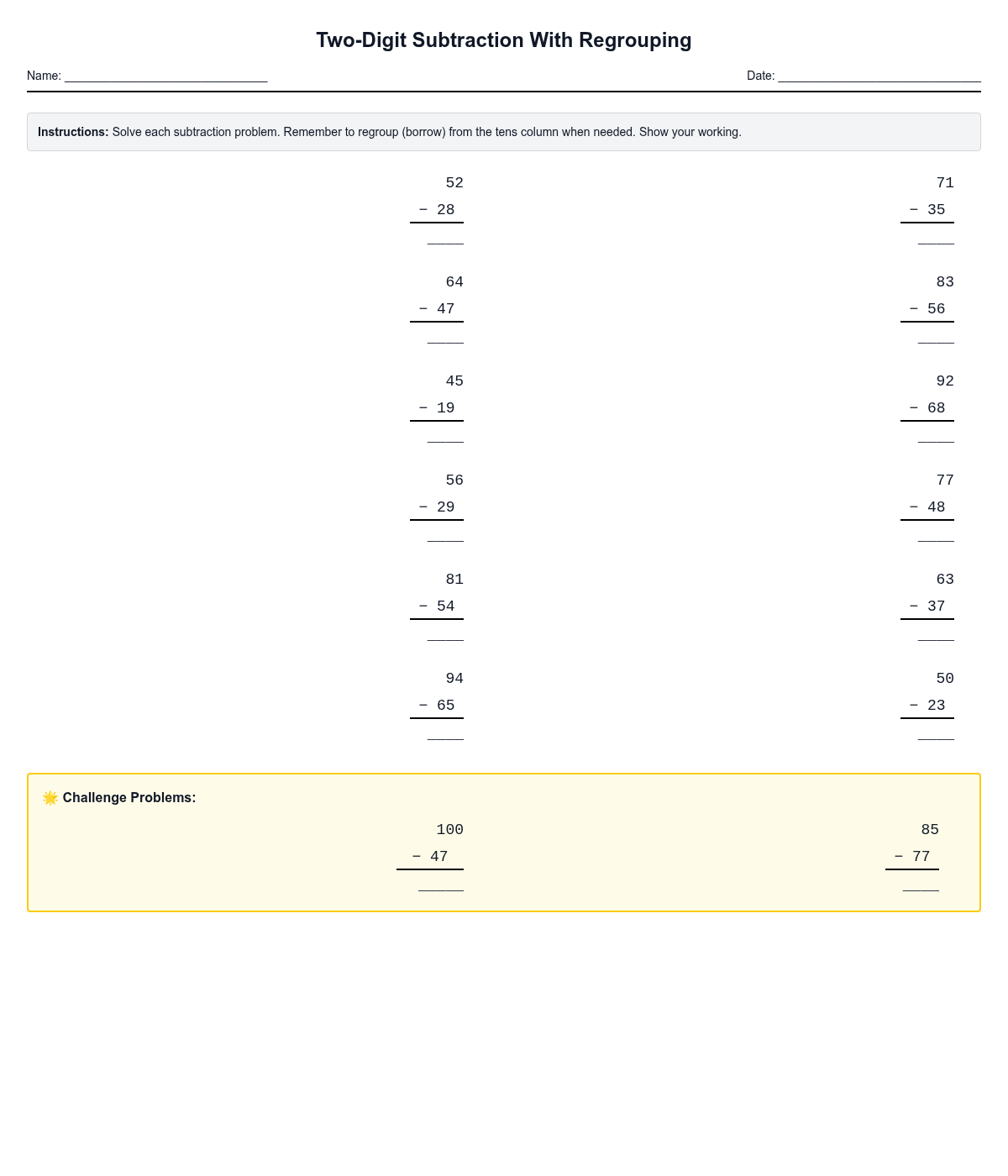Viewport: 1008px width, 1176px height.
Task: Click the answer blank under 52 − 28
Action: pos(445,237)
